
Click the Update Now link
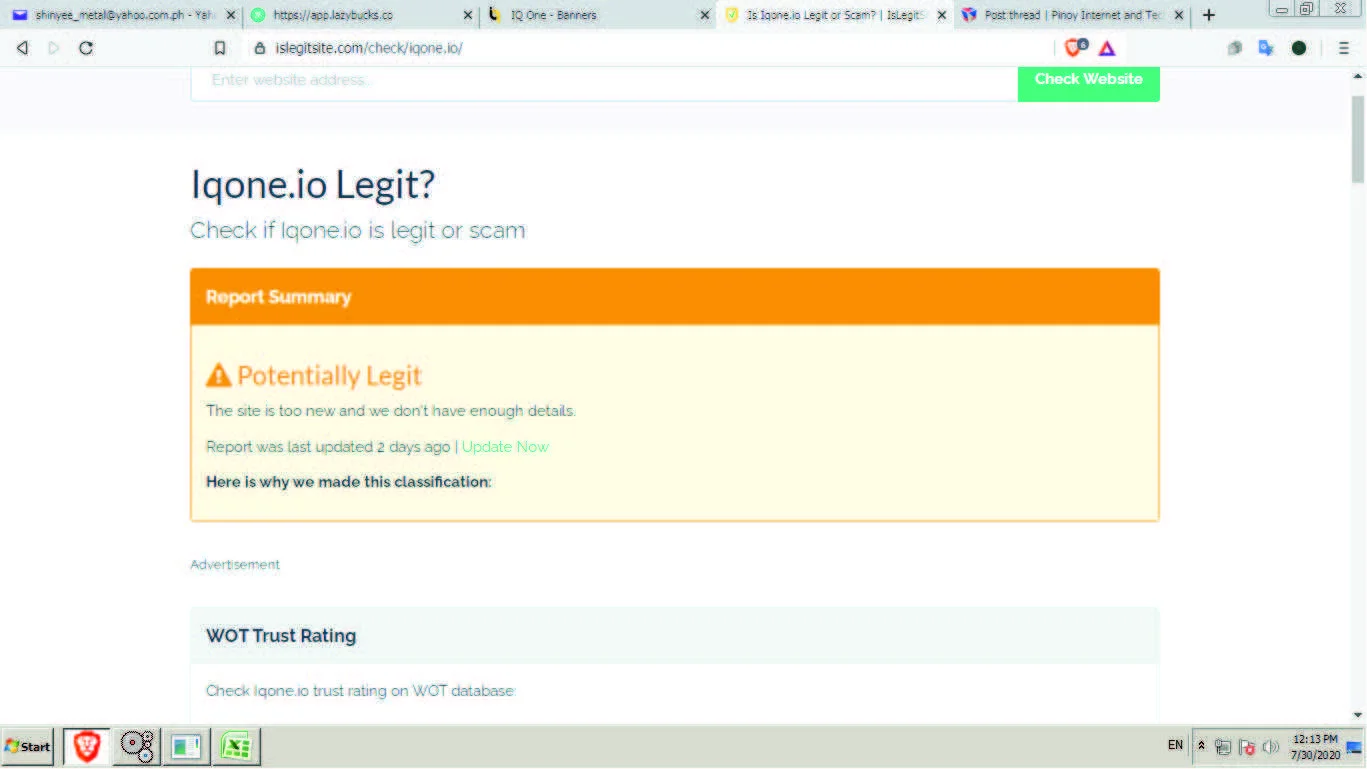[505, 447]
